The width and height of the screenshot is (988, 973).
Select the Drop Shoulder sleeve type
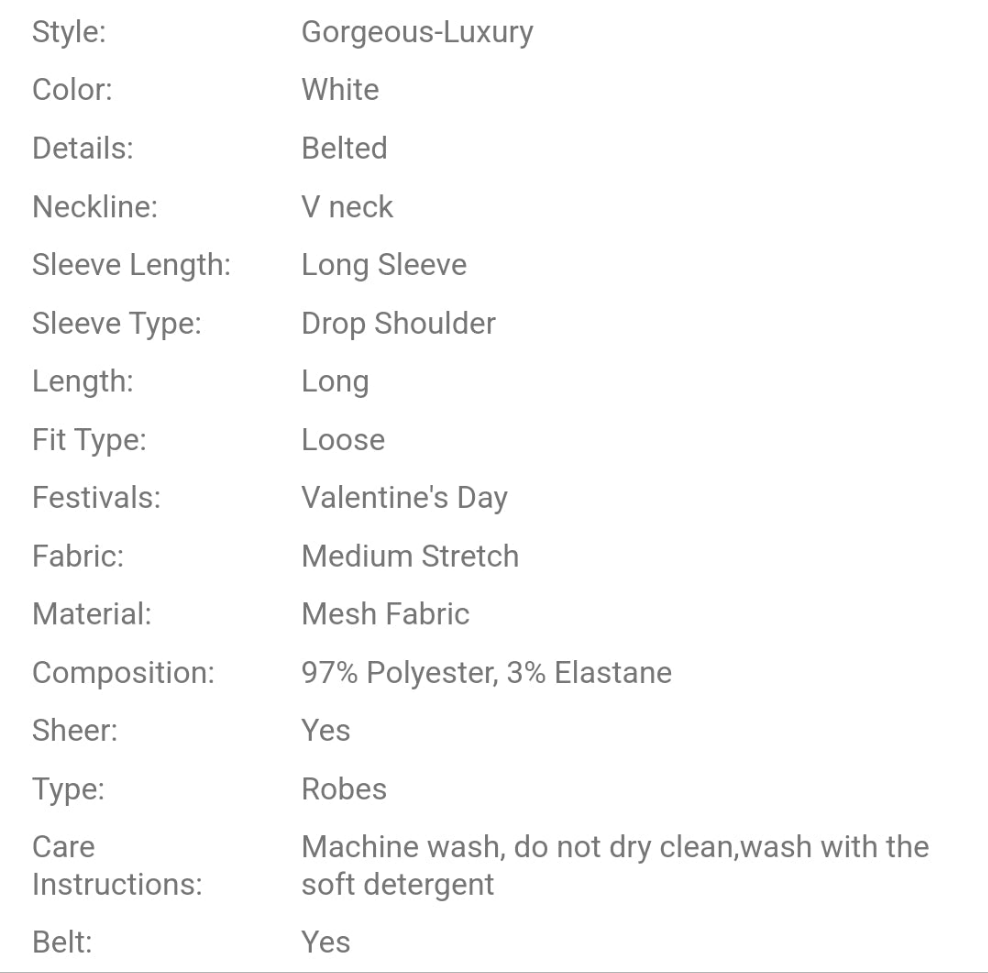coord(398,323)
